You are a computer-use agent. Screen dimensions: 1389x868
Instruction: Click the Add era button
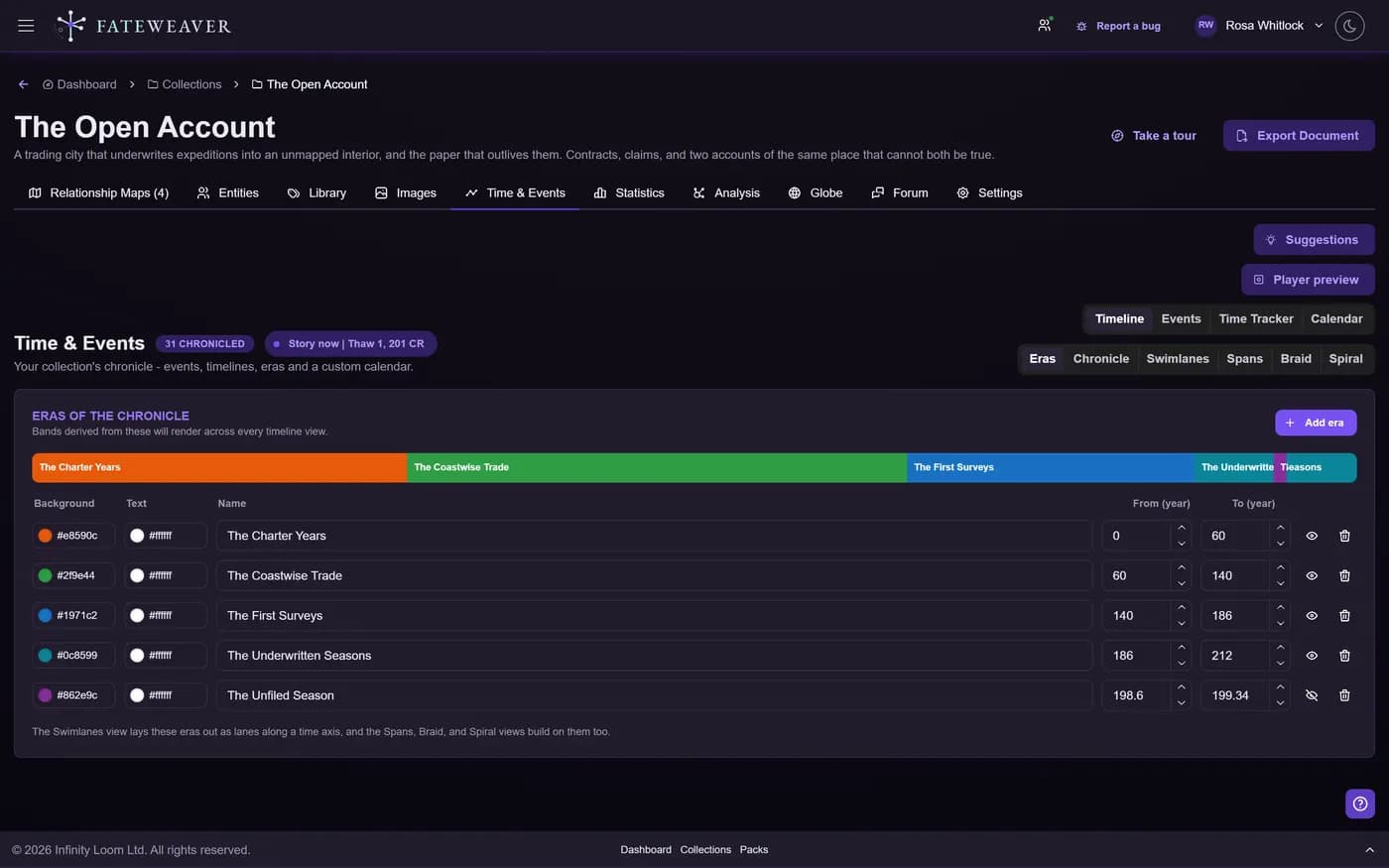click(x=1316, y=423)
